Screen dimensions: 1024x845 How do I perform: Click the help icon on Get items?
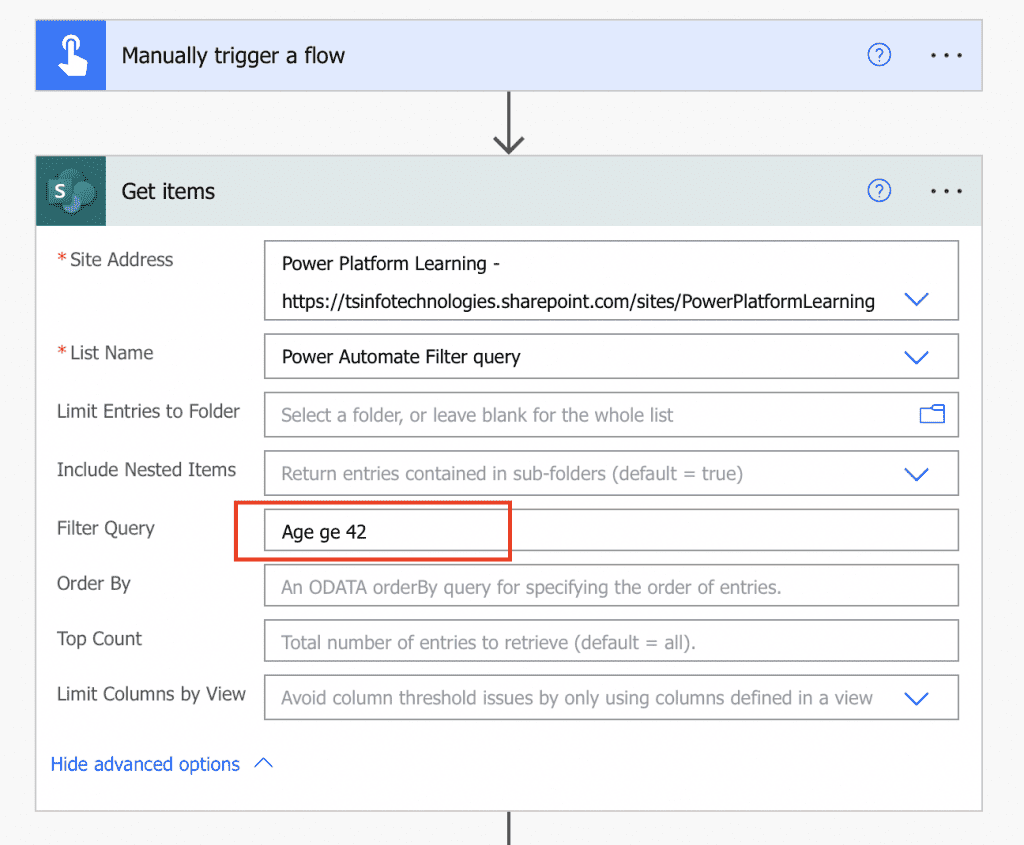tap(879, 191)
